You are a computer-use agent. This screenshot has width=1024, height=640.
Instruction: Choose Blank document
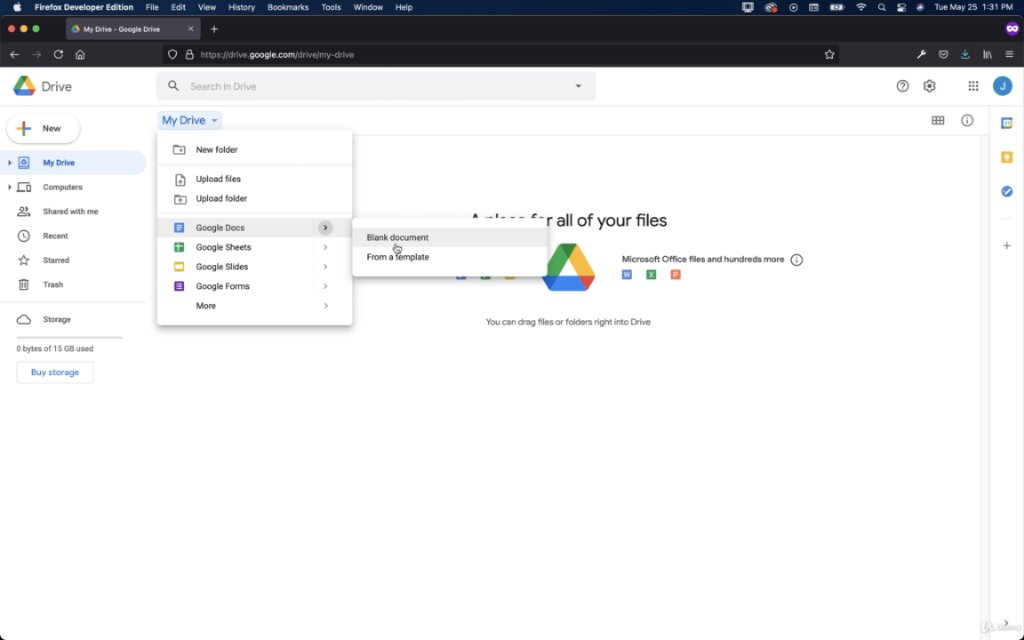point(449,238)
